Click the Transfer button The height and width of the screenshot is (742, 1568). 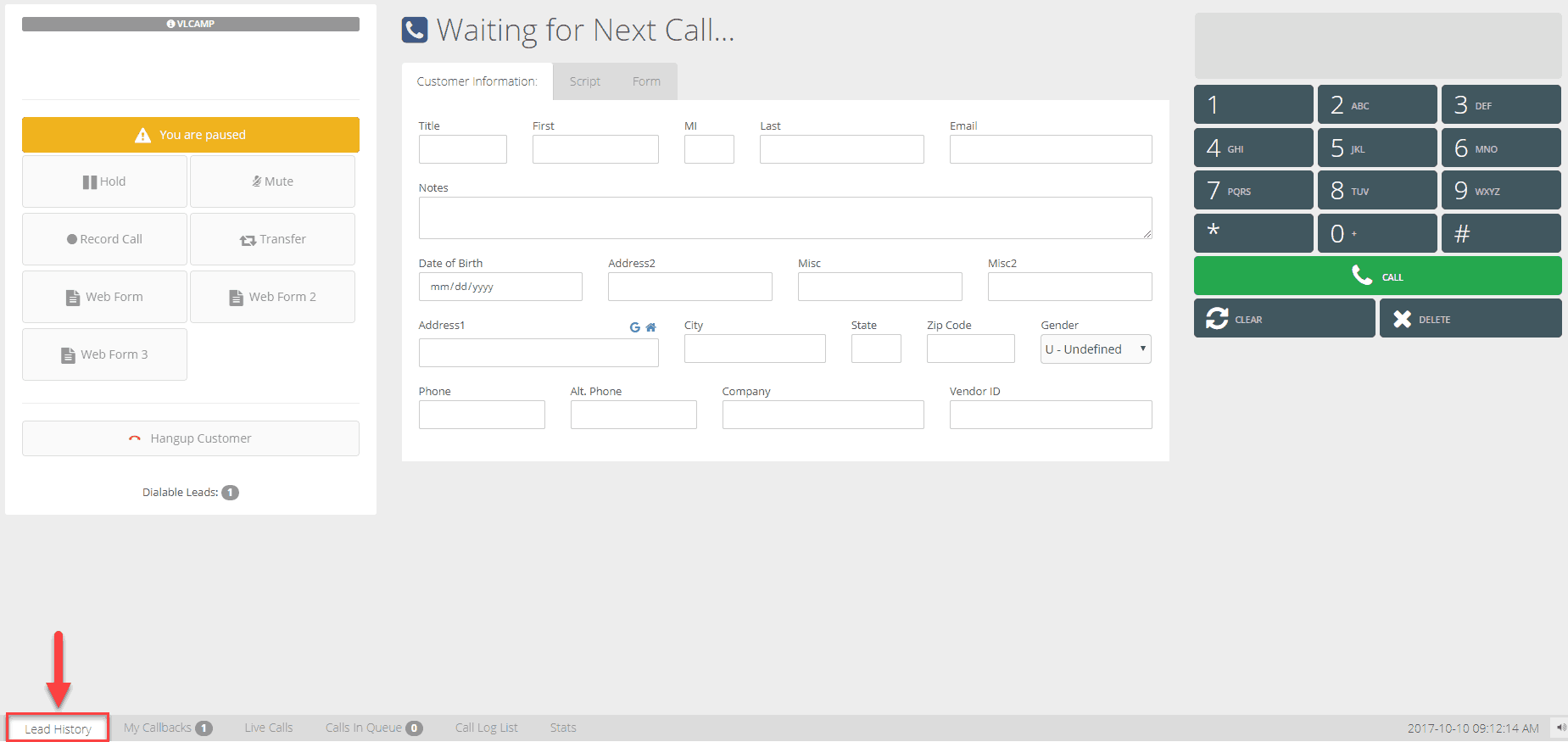pyautogui.click(x=272, y=239)
